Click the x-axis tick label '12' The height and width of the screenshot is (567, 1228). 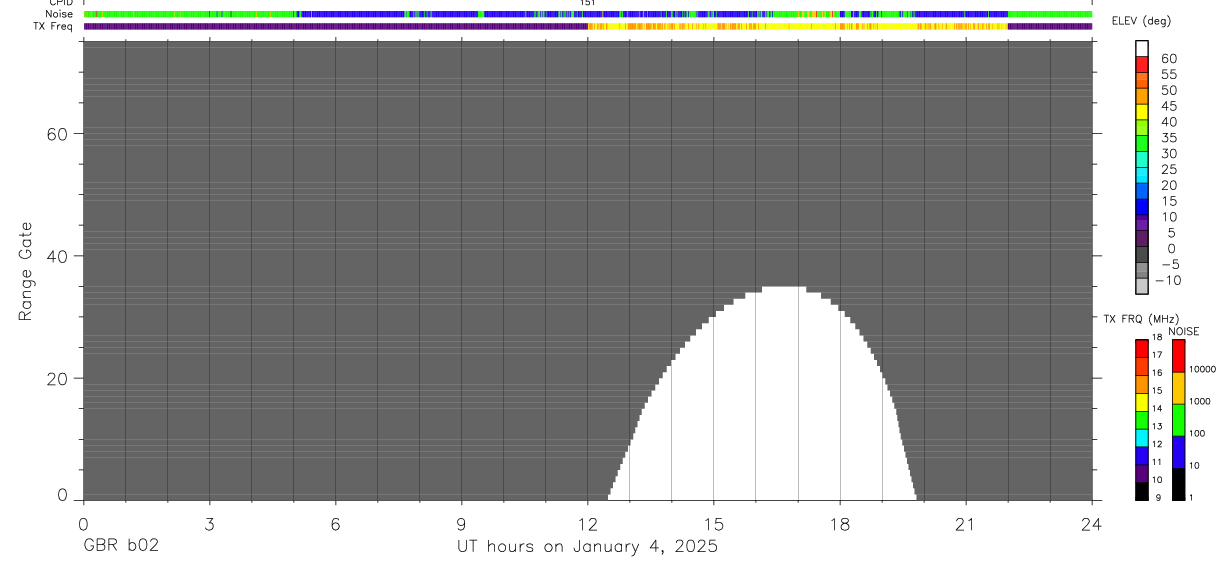(587, 524)
